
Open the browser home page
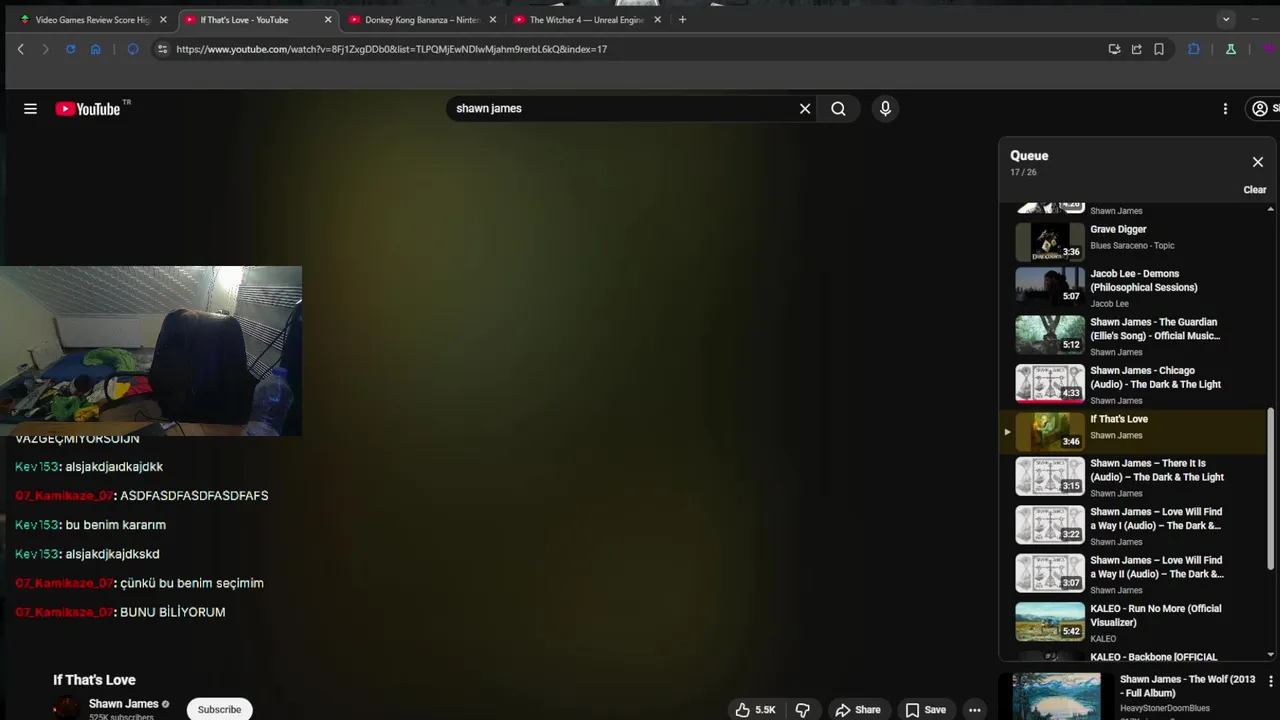tap(96, 49)
